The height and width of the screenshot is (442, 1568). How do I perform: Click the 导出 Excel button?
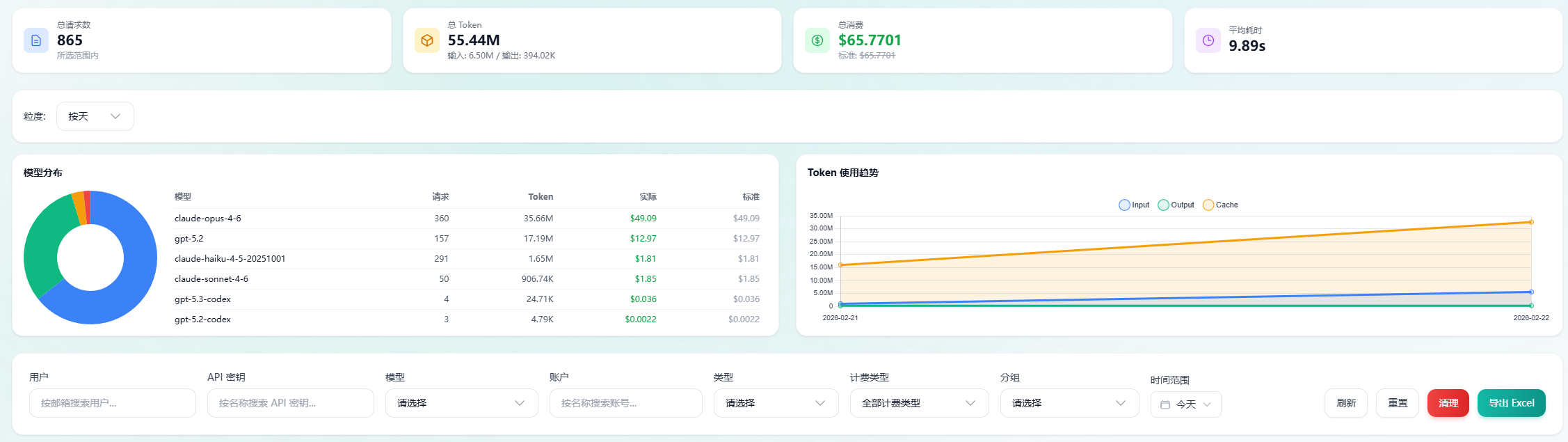pos(1512,403)
